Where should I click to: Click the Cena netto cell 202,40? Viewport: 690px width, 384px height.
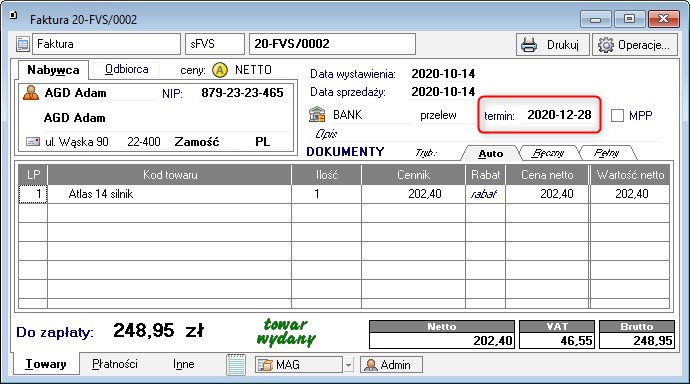pyautogui.click(x=547, y=194)
